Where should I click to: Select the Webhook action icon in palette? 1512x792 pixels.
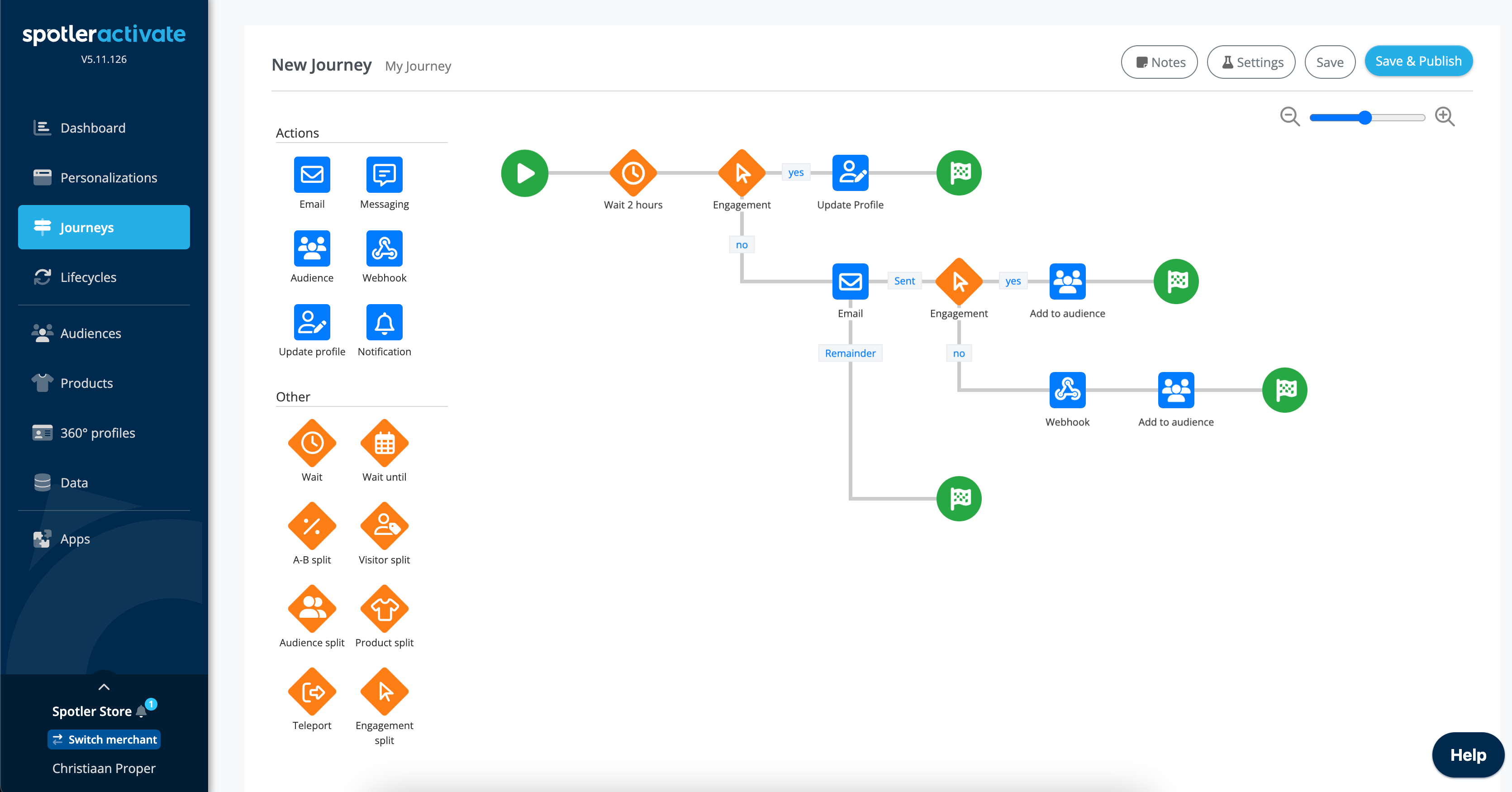384,248
